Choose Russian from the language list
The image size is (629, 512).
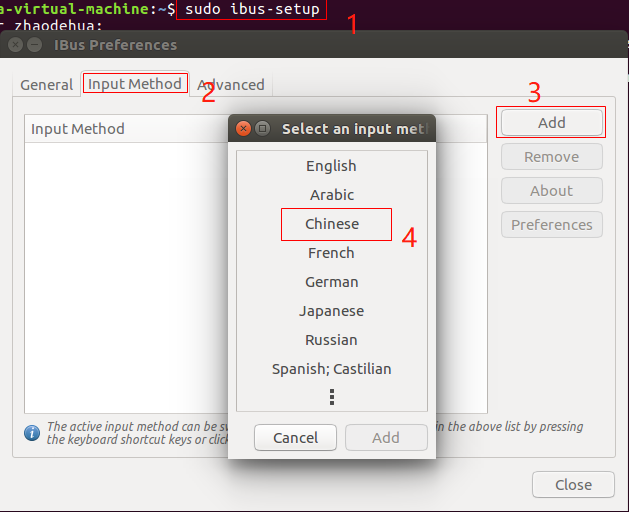tap(331, 340)
